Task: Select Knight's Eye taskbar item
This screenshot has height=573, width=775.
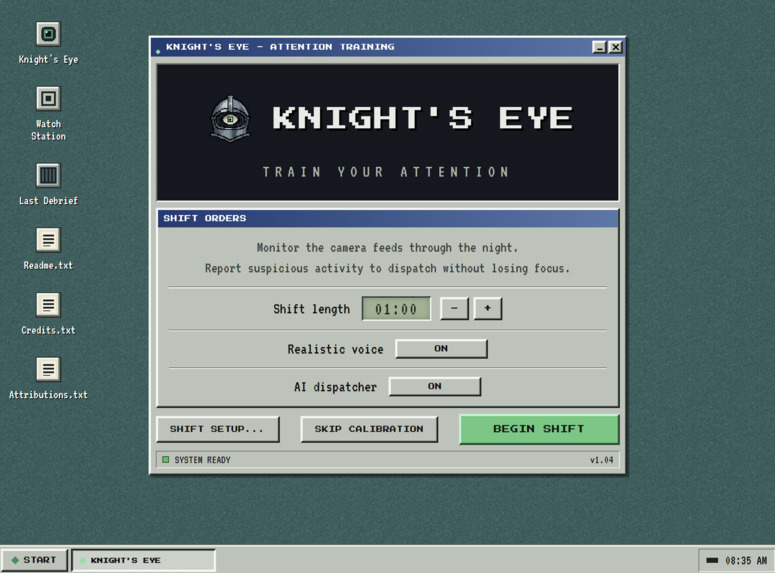Action: click(x=143, y=560)
